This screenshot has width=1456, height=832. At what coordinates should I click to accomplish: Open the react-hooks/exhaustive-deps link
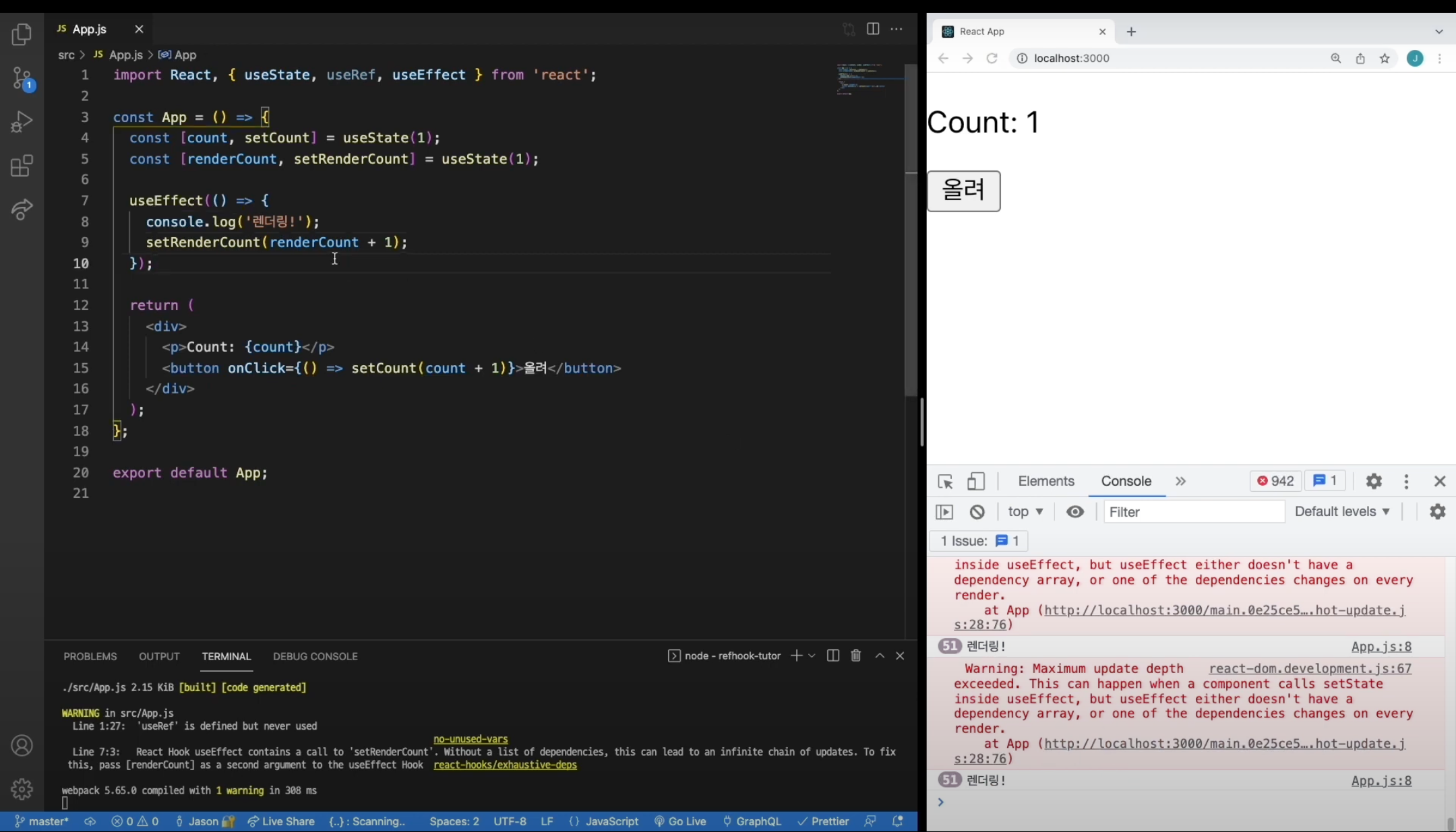point(504,765)
